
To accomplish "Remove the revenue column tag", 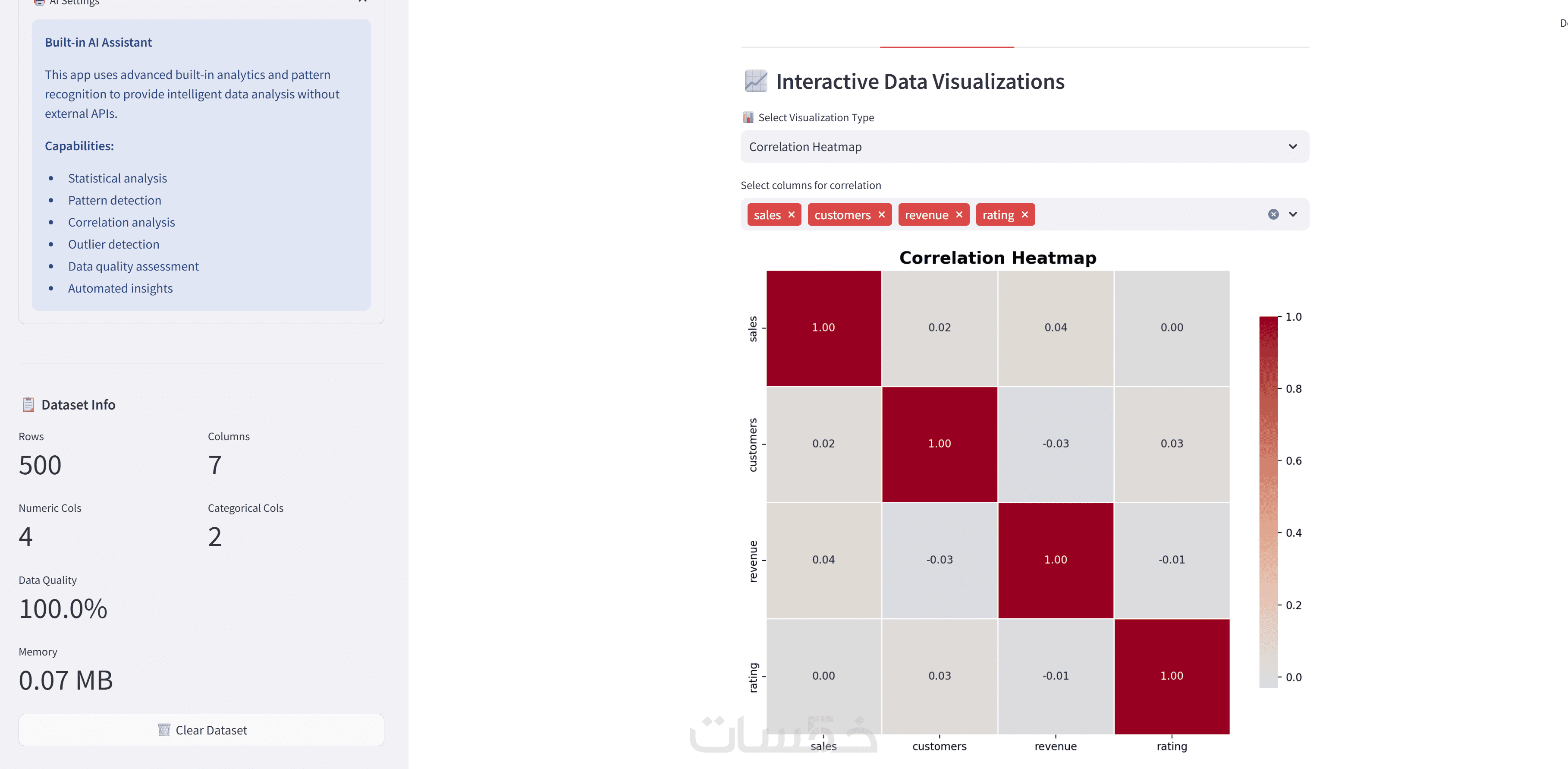I will point(959,215).
